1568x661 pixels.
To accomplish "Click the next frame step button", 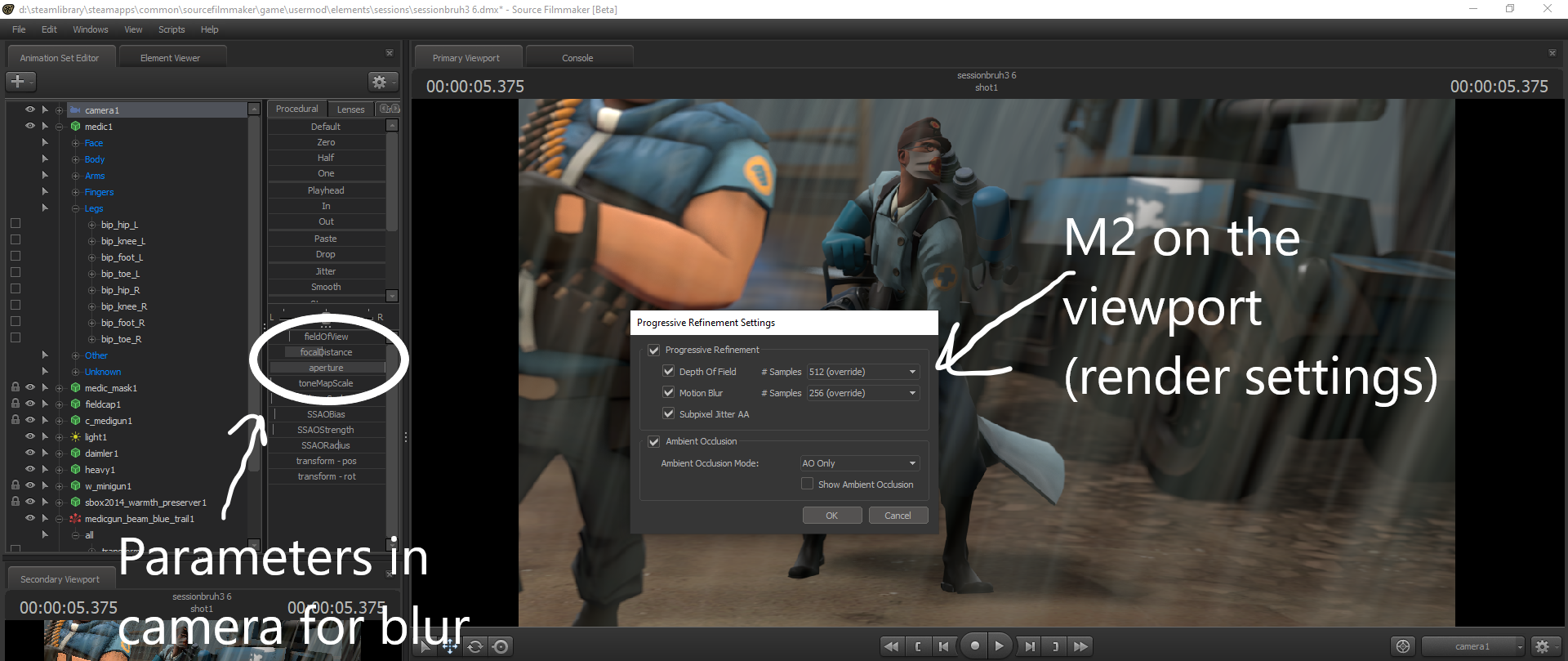I will 1030,646.
